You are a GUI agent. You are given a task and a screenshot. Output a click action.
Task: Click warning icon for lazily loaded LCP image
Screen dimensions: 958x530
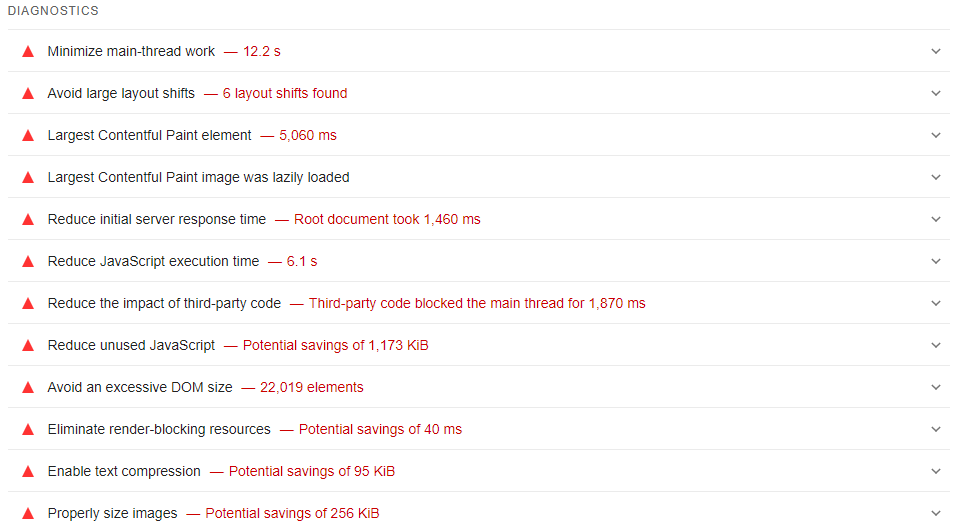pyautogui.click(x=28, y=177)
